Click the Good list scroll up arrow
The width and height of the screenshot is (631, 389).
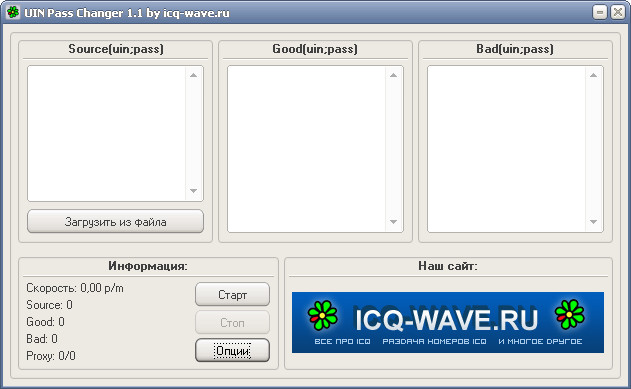tap(394, 75)
